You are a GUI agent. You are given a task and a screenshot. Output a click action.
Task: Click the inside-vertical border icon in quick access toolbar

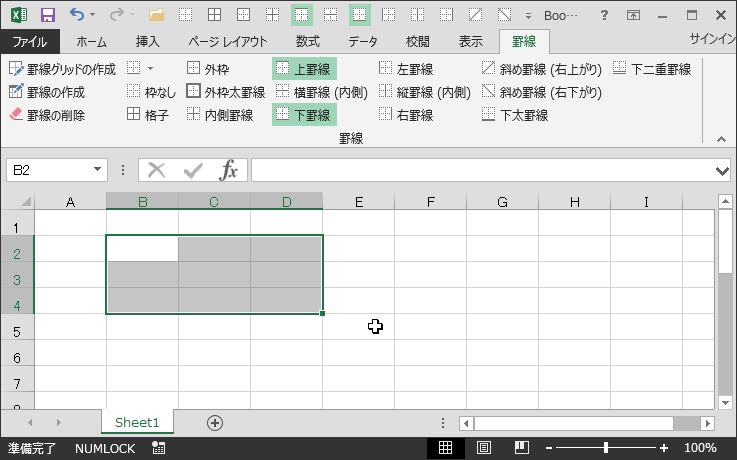pos(417,15)
